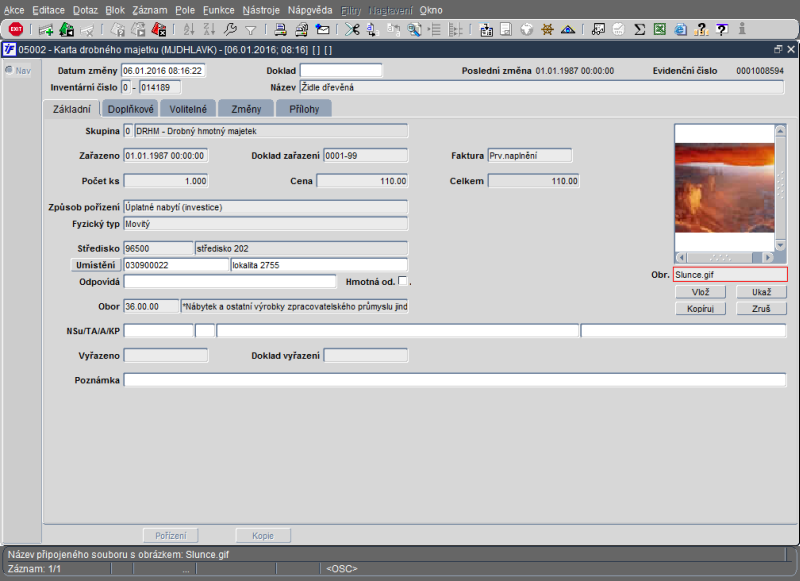Click the Internet Explorer icon
Image resolution: width=800 pixels, height=581 pixels.
tap(680, 30)
